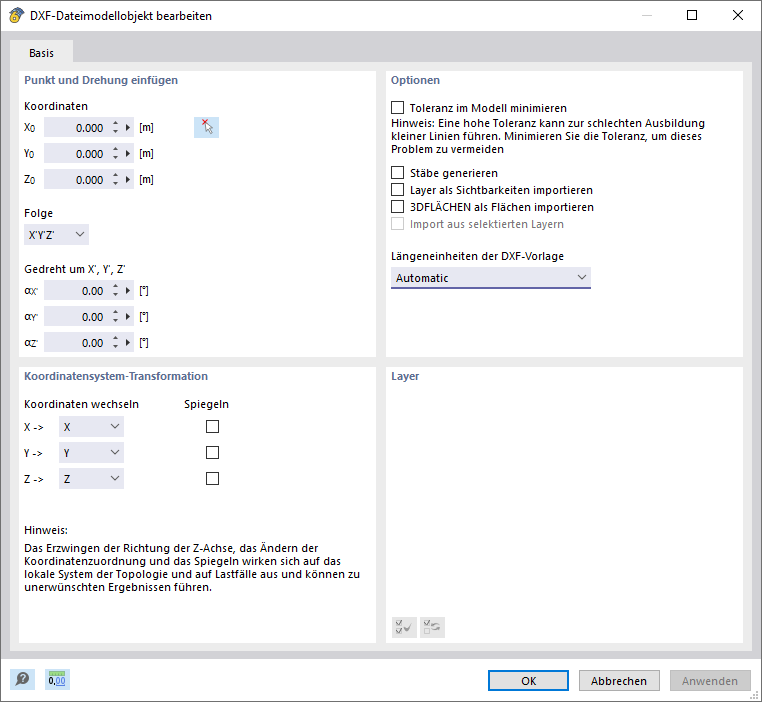Open units and decimal places icon
The image size is (762, 702).
point(57,679)
